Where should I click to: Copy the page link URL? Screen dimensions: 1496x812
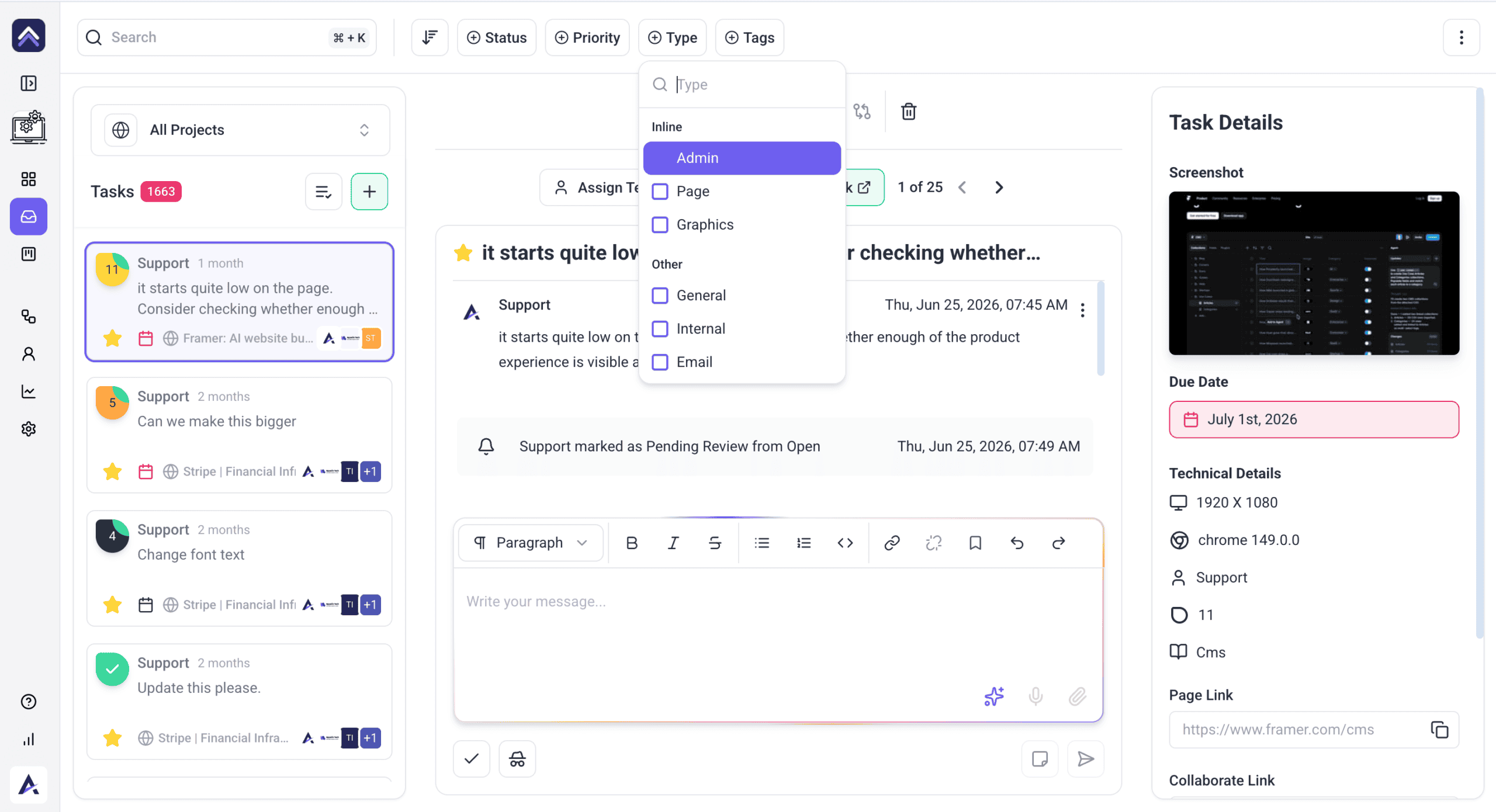1439,730
